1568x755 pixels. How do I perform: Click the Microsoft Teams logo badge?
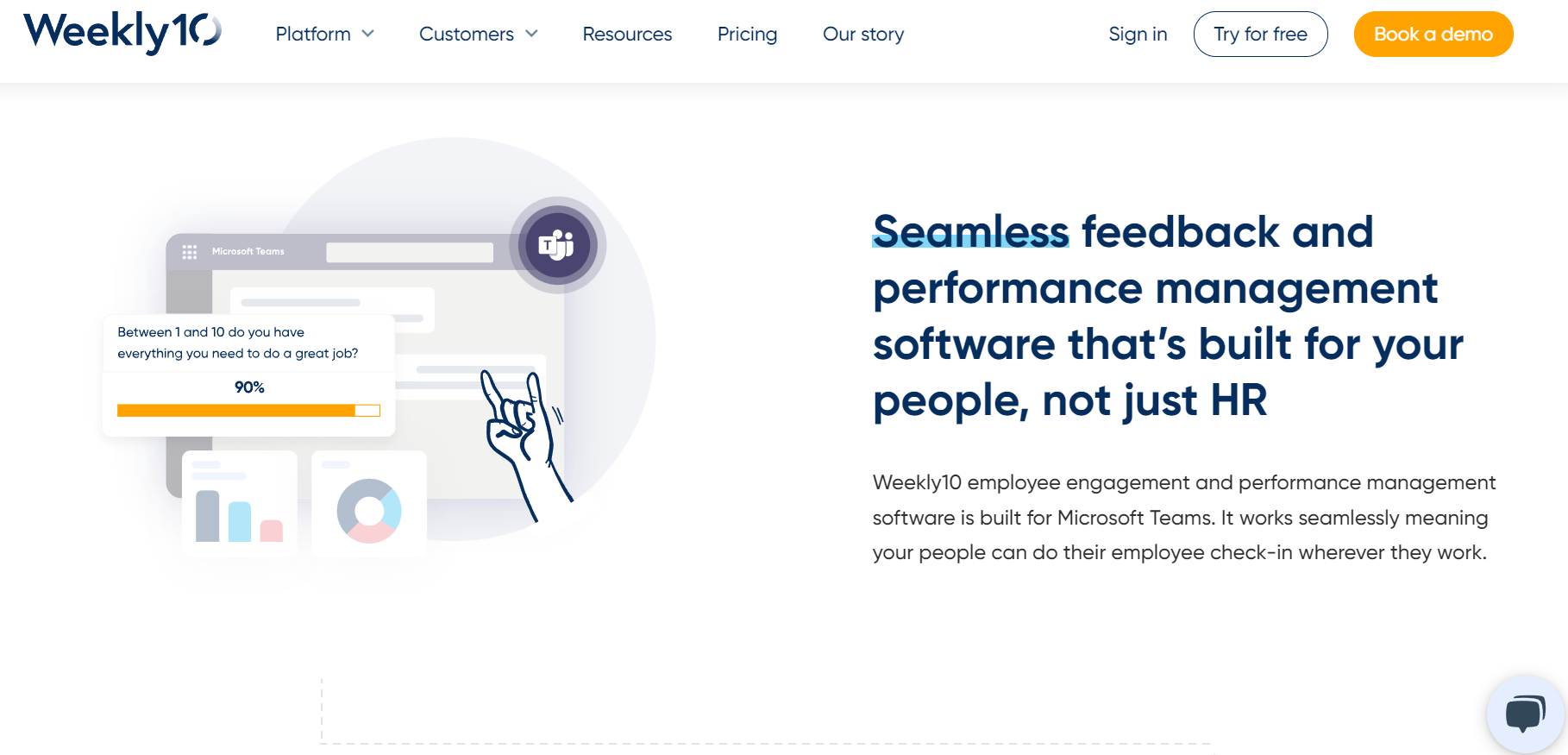pyautogui.click(x=557, y=245)
